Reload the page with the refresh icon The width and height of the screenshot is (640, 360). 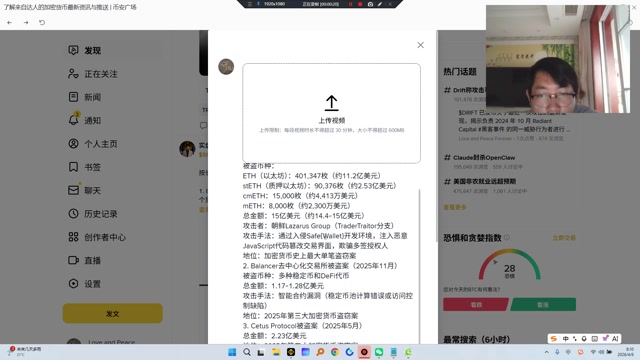[42, 22]
